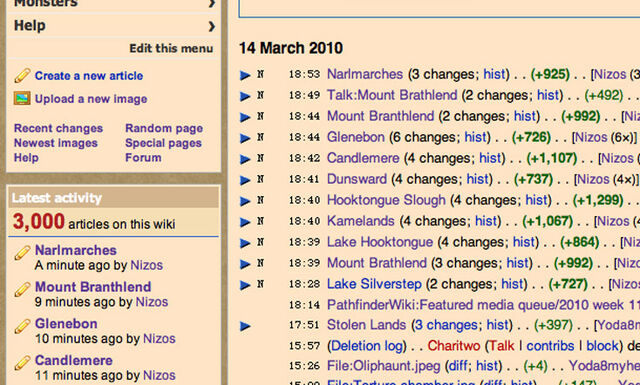Expand the Help menu chevron
The image size is (640, 385).
pos(211,27)
